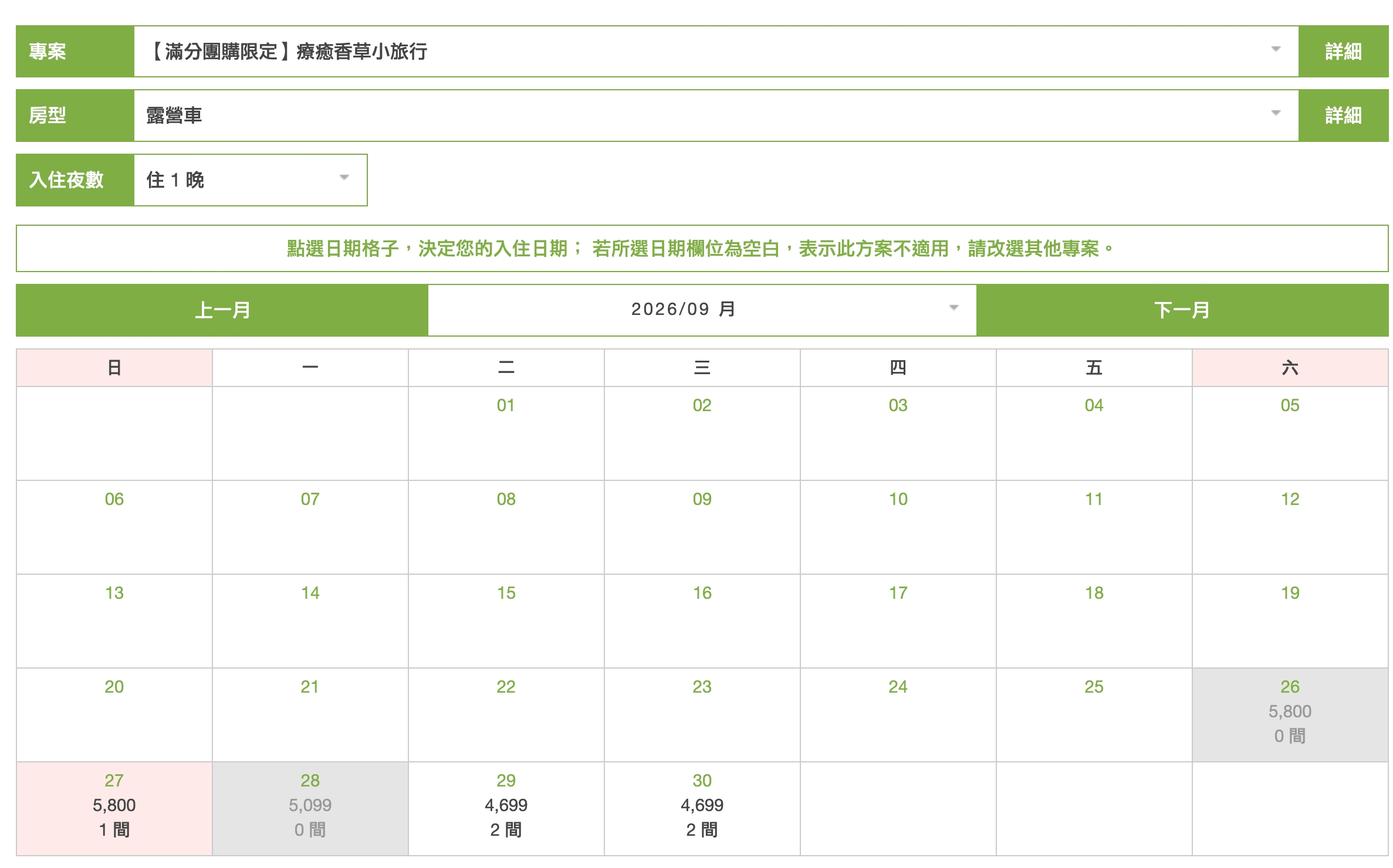Go to previous month with 上一月
Viewport: 1393px width, 868px height.
pyautogui.click(x=222, y=310)
